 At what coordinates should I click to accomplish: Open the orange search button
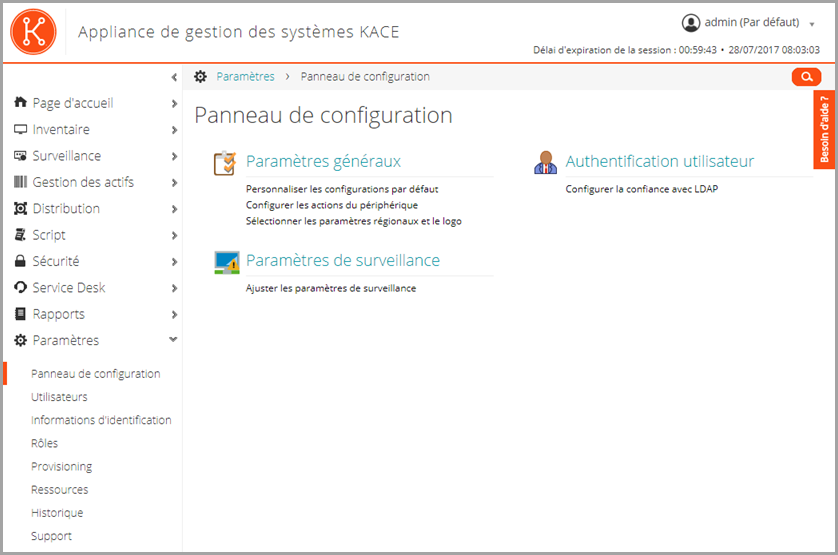(x=806, y=77)
